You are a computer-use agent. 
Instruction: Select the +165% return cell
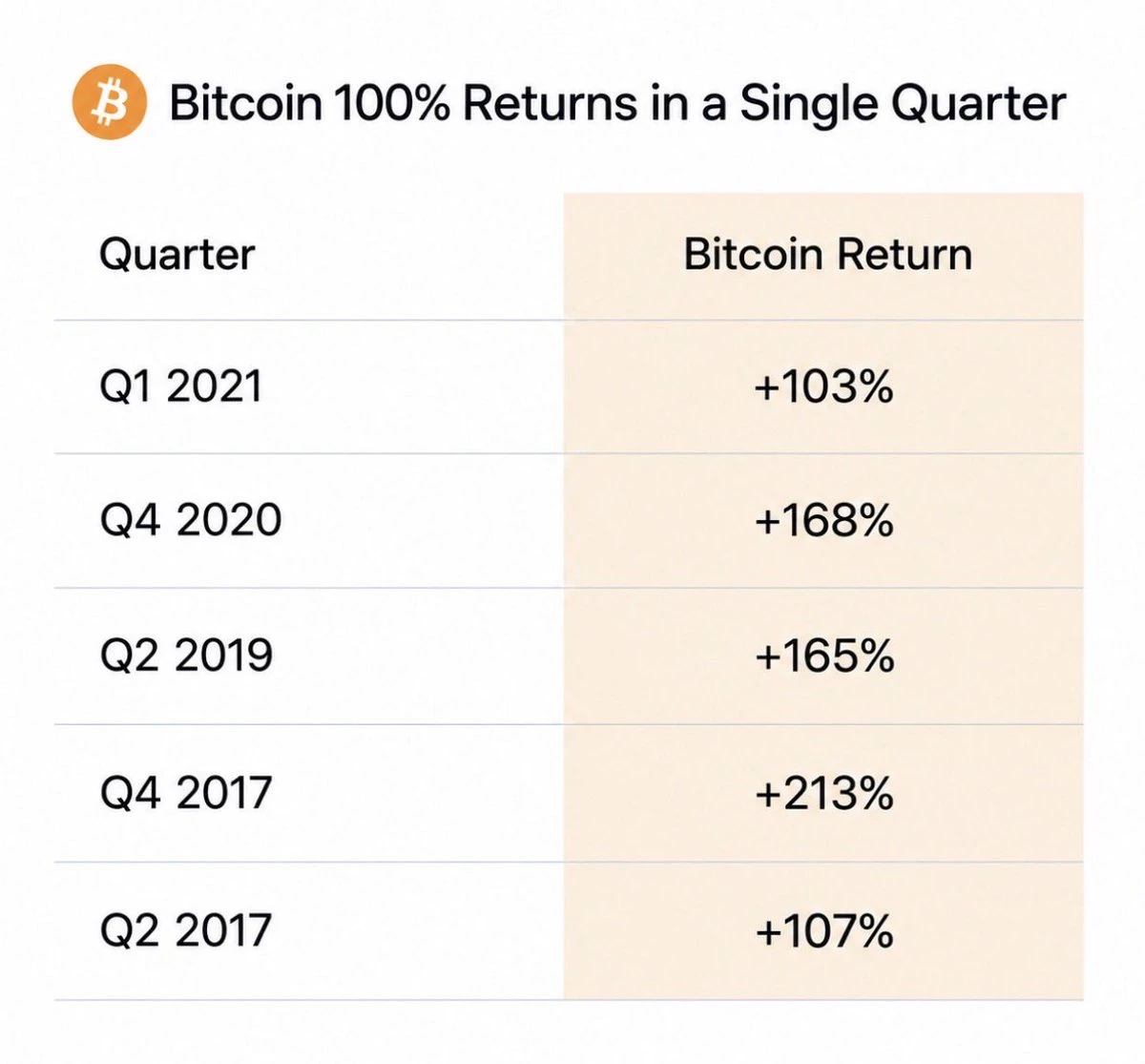click(823, 656)
